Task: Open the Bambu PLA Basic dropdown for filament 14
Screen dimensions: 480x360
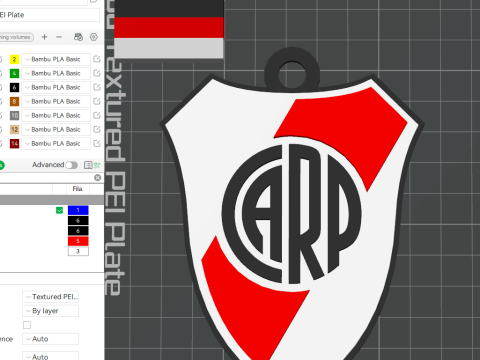Action: (x=56, y=143)
